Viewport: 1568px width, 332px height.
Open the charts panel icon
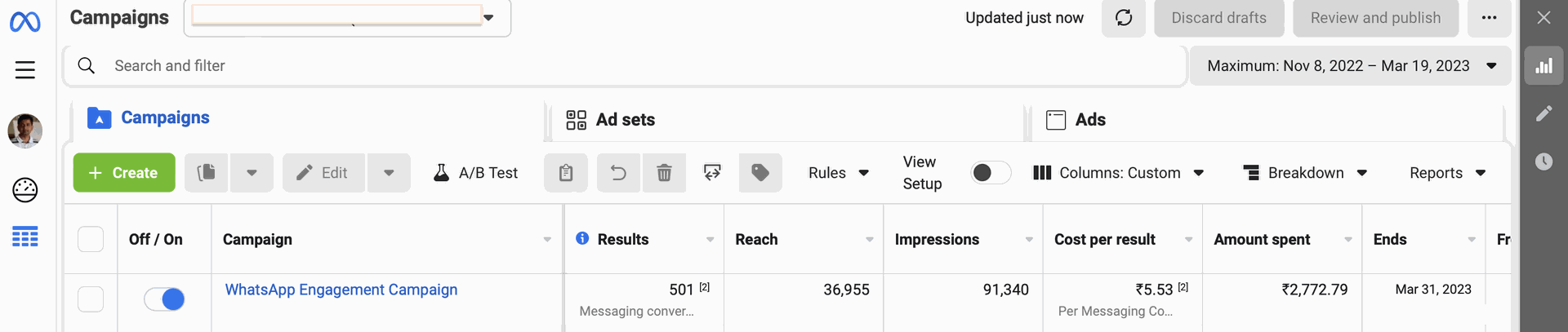coord(1543,66)
